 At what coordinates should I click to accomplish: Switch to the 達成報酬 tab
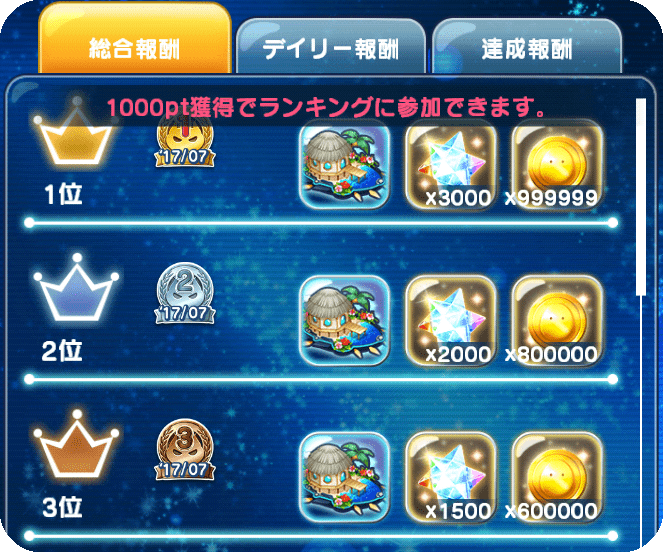(x=527, y=47)
